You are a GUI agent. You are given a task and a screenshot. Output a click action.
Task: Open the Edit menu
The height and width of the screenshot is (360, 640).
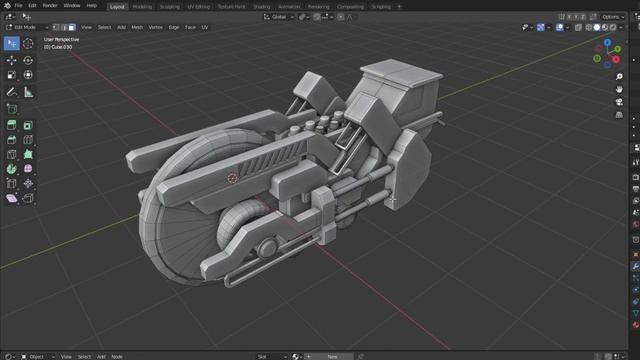pyautogui.click(x=32, y=6)
